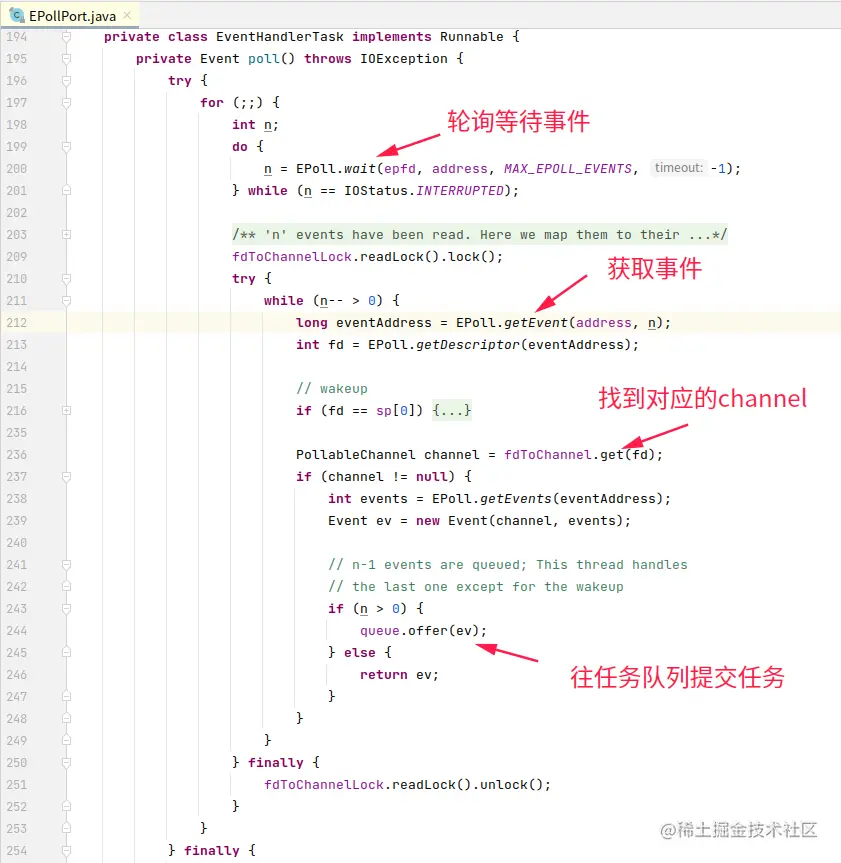
Task: Collapse the if (n > 0) block at line 243
Action: pyautogui.click(x=66, y=609)
